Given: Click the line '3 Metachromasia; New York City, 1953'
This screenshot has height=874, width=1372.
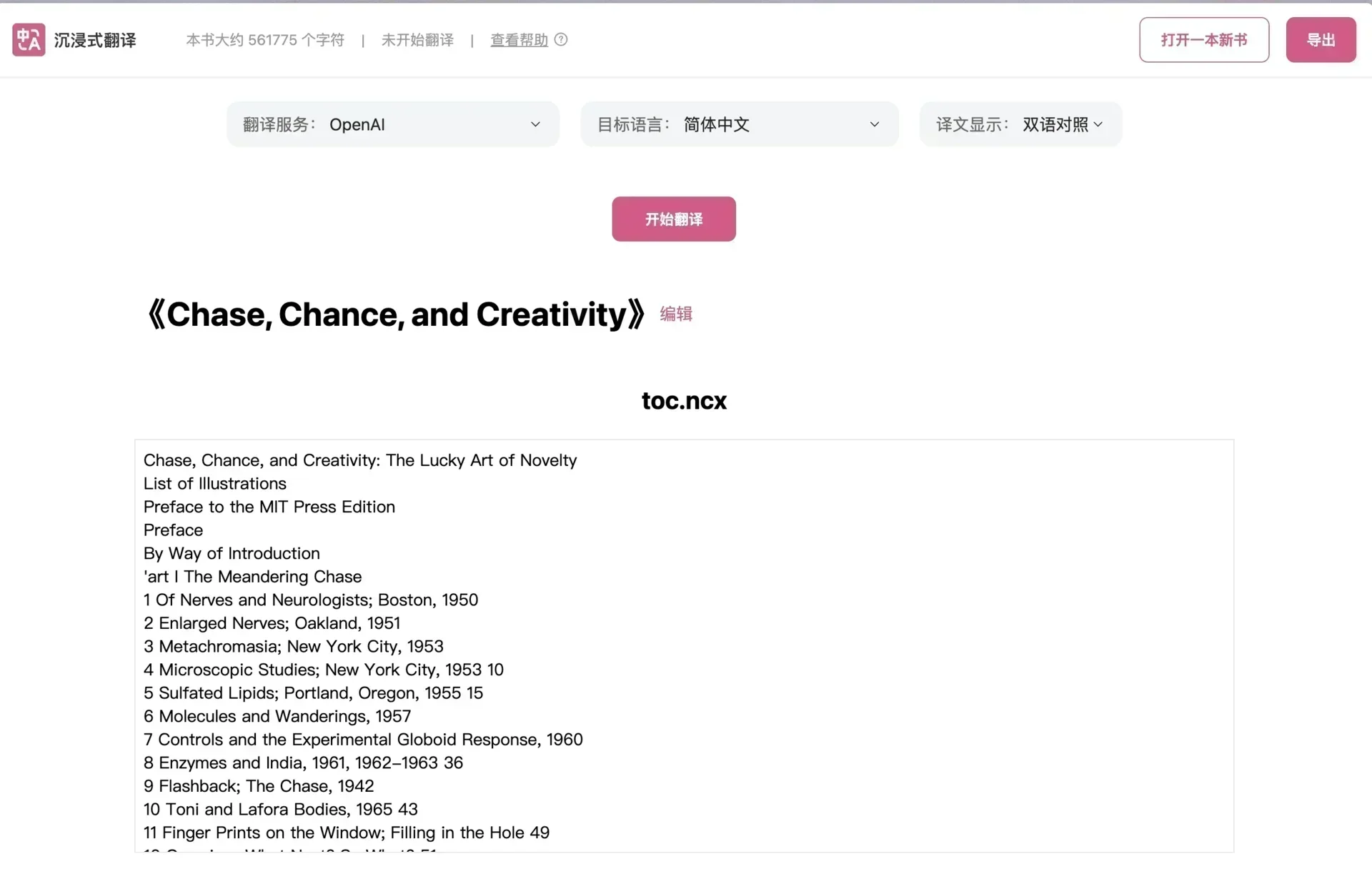Looking at the screenshot, I should coord(293,646).
